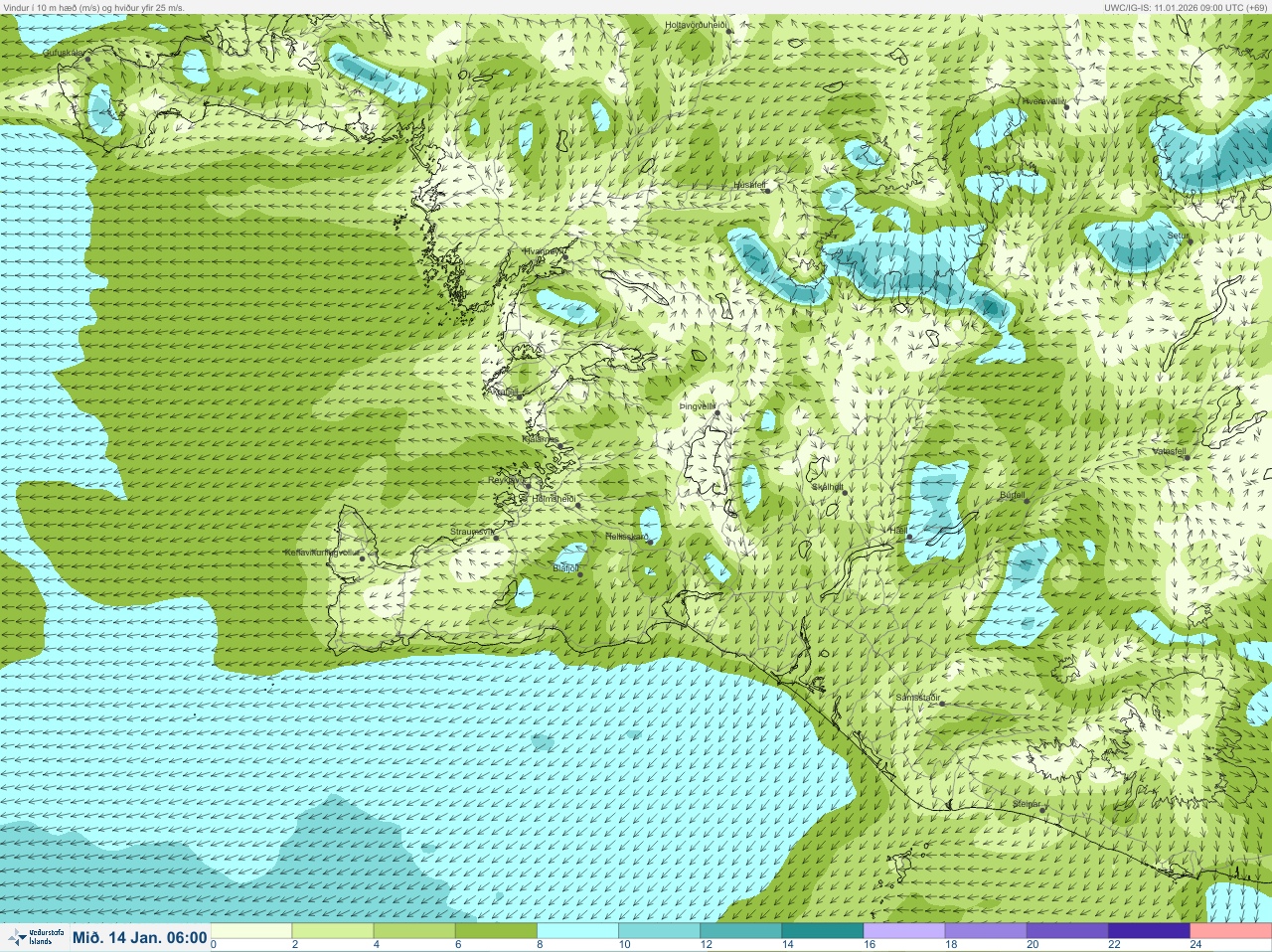The height and width of the screenshot is (952, 1272).
Task: Pick the 14–16 m/s dark teal legend swatch
Action: (822, 931)
